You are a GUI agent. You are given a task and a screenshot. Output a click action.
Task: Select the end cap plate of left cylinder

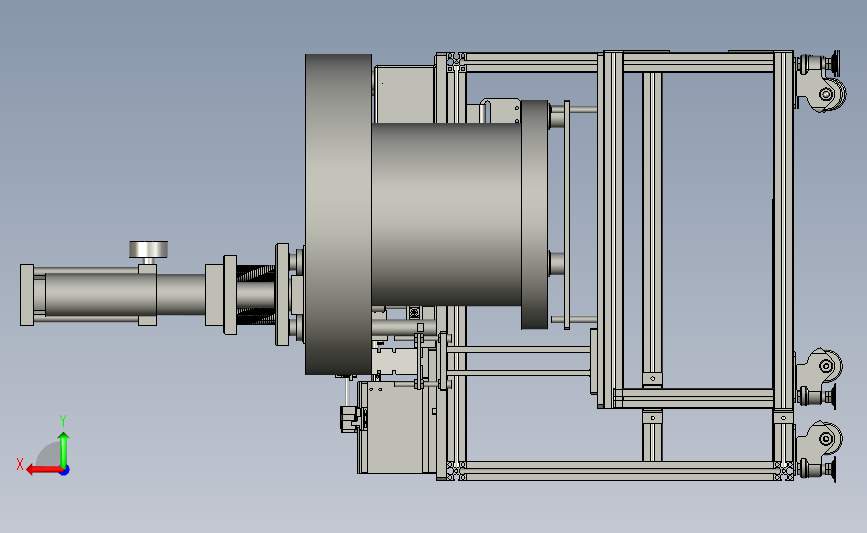point(27,295)
